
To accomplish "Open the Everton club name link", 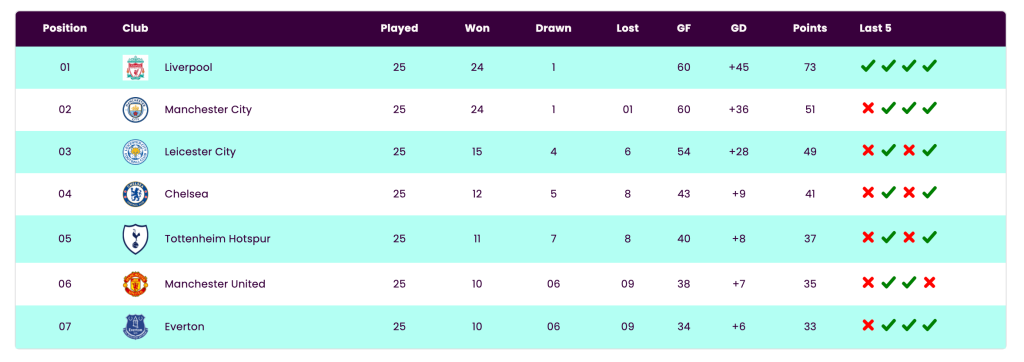I will pyautogui.click(x=184, y=326).
